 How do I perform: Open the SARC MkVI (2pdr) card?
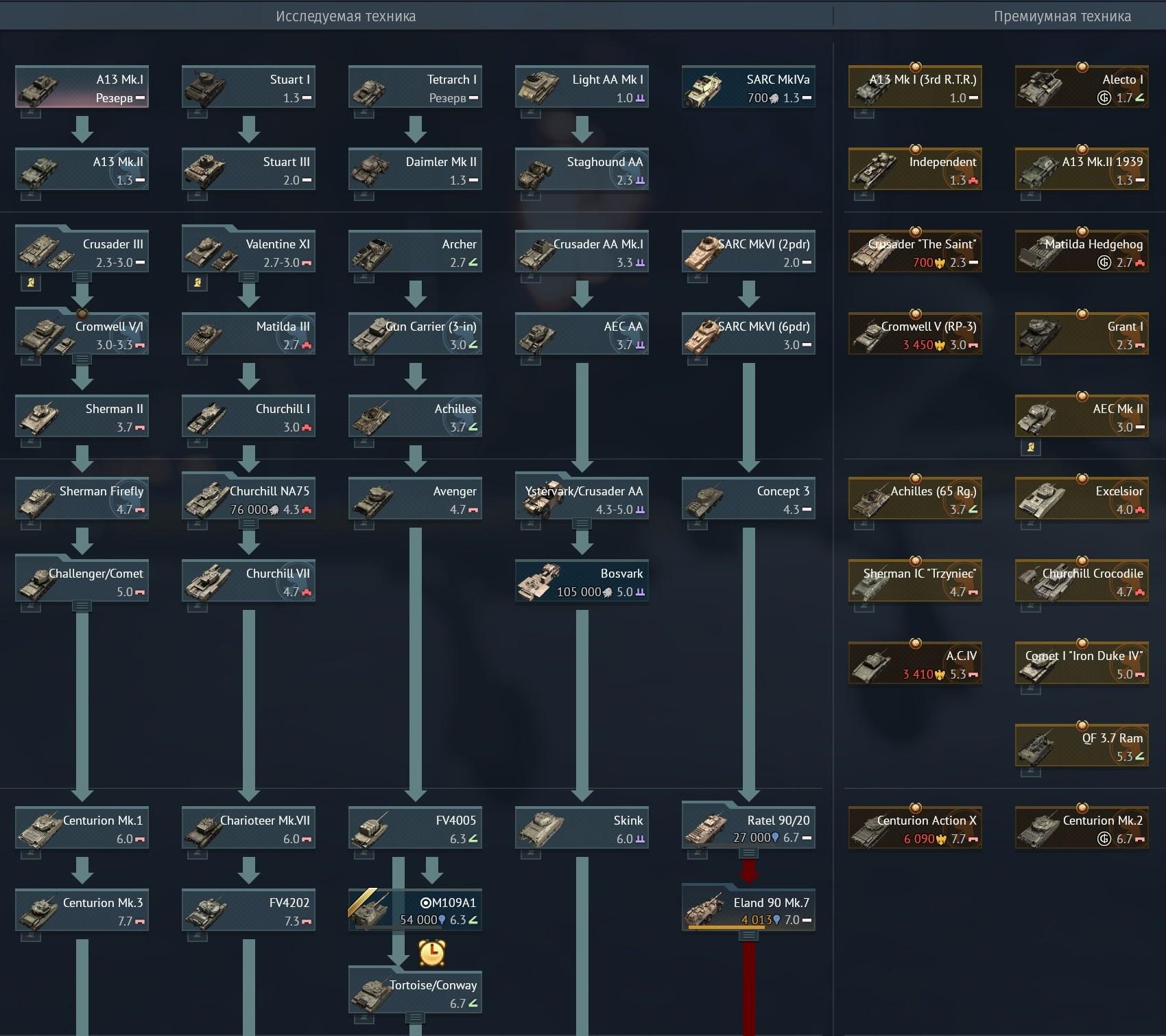[748, 252]
